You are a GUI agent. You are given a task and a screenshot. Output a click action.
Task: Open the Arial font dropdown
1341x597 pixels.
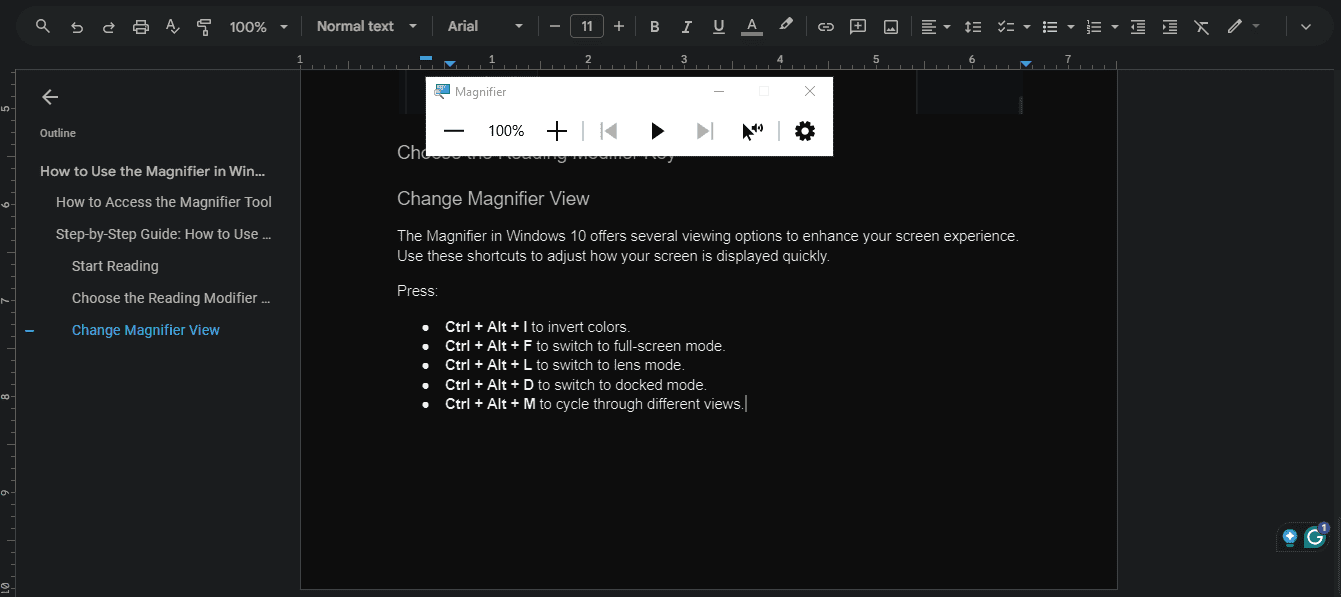(485, 27)
